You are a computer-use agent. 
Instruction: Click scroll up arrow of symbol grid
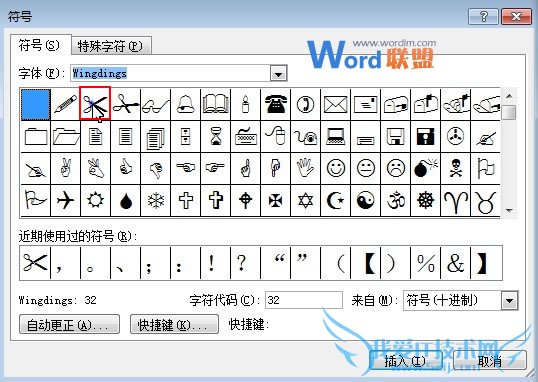click(510, 96)
